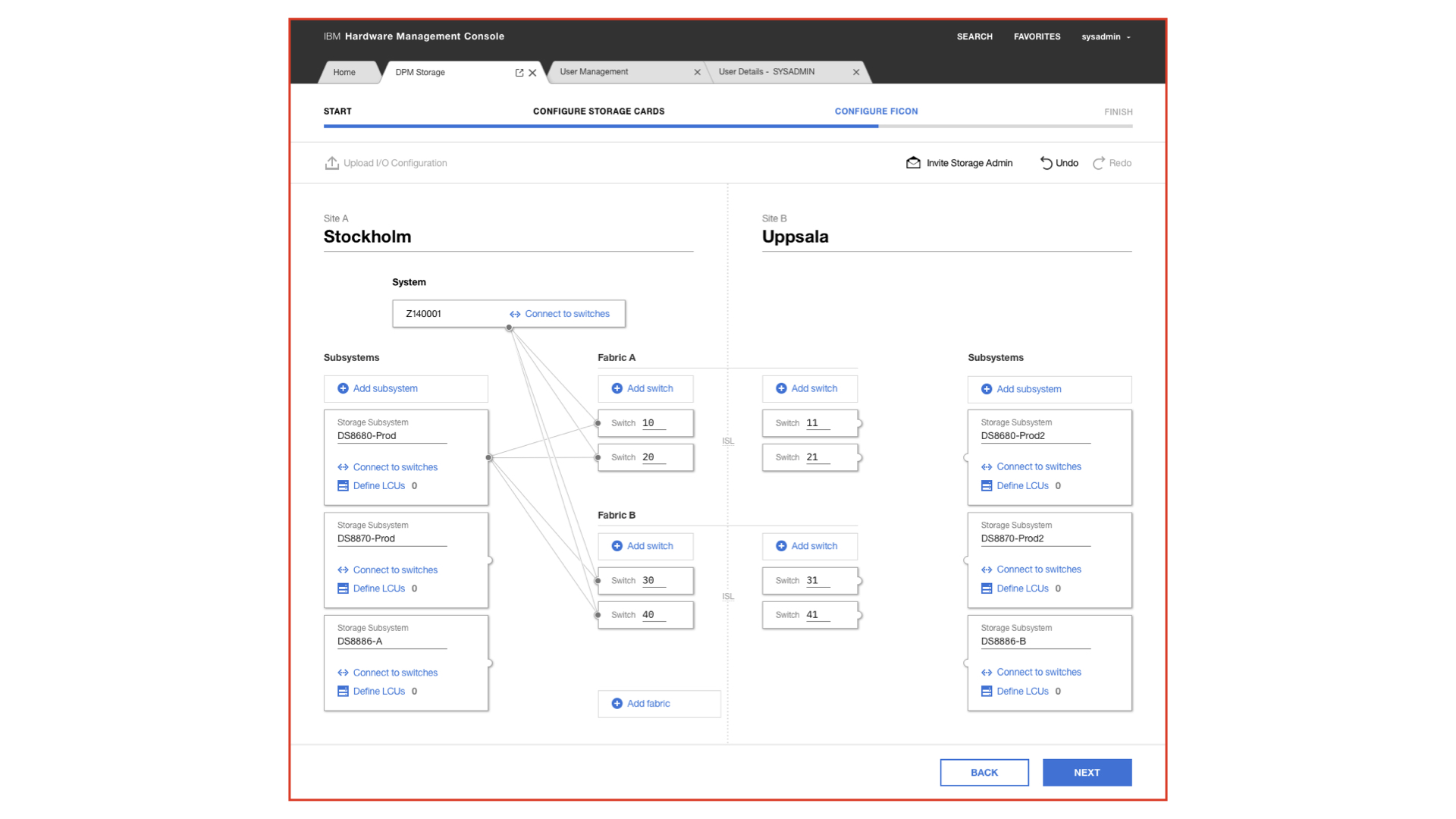Add a switch to Fabric B right column
The width and height of the screenshot is (1456, 819).
point(809,546)
